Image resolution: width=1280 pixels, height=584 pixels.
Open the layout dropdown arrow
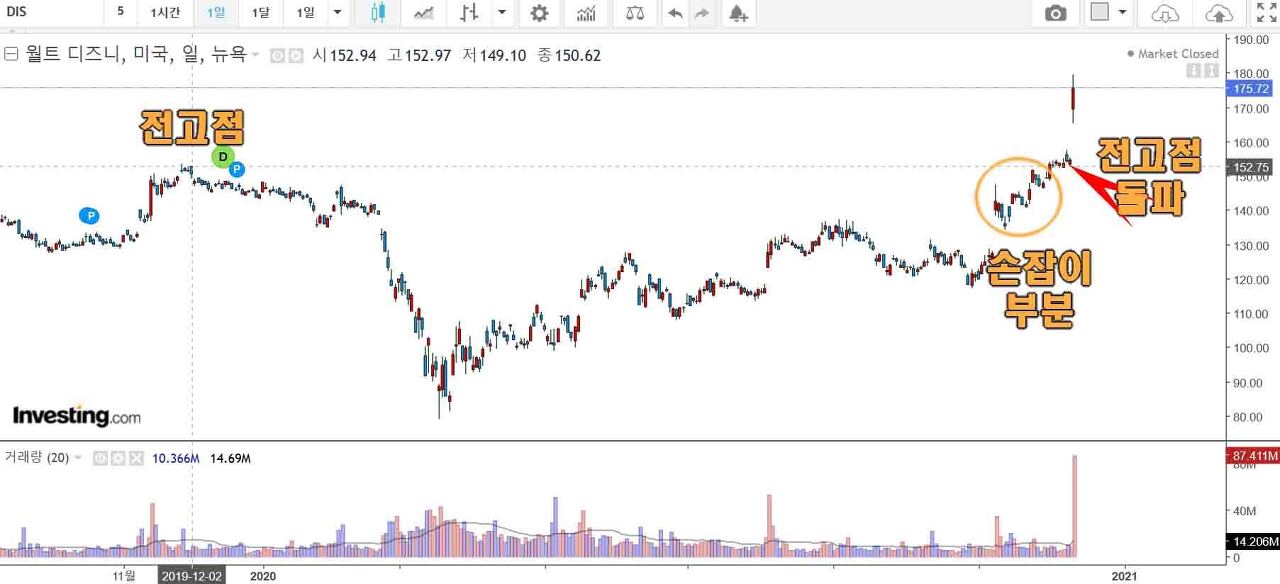1123,12
